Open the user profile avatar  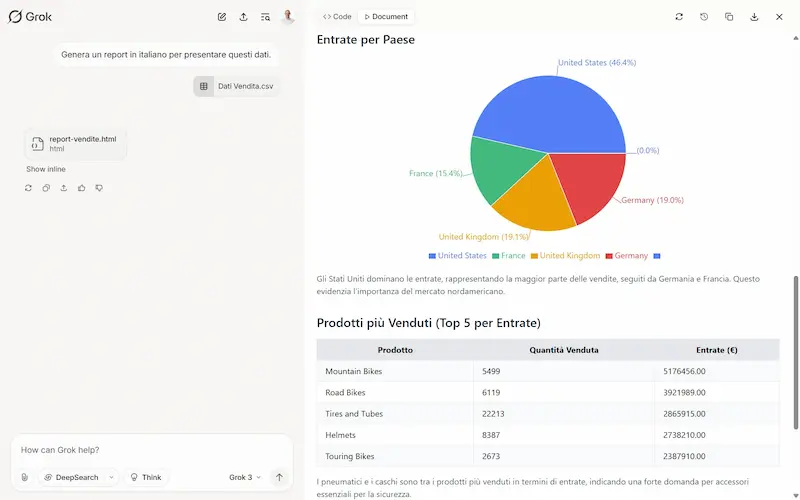tap(288, 17)
